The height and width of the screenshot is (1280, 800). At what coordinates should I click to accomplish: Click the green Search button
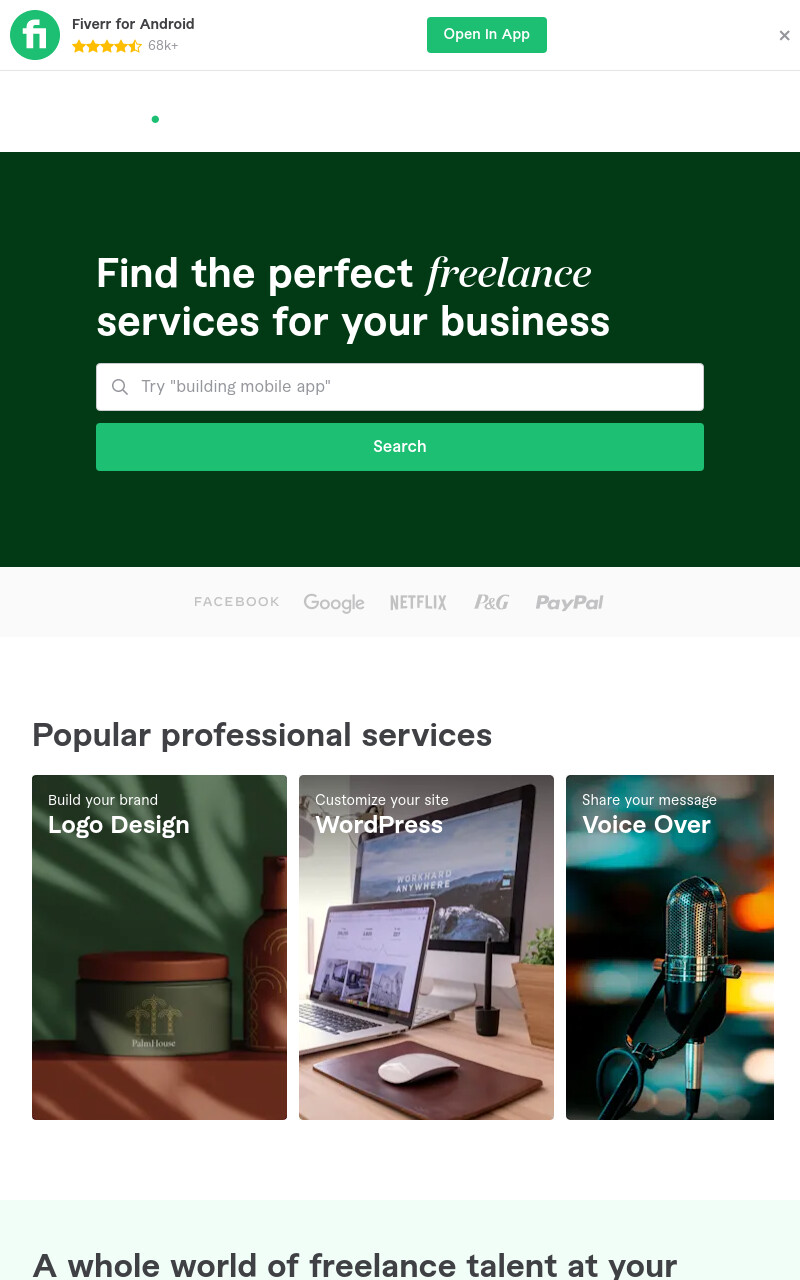[x=400, y=447]
